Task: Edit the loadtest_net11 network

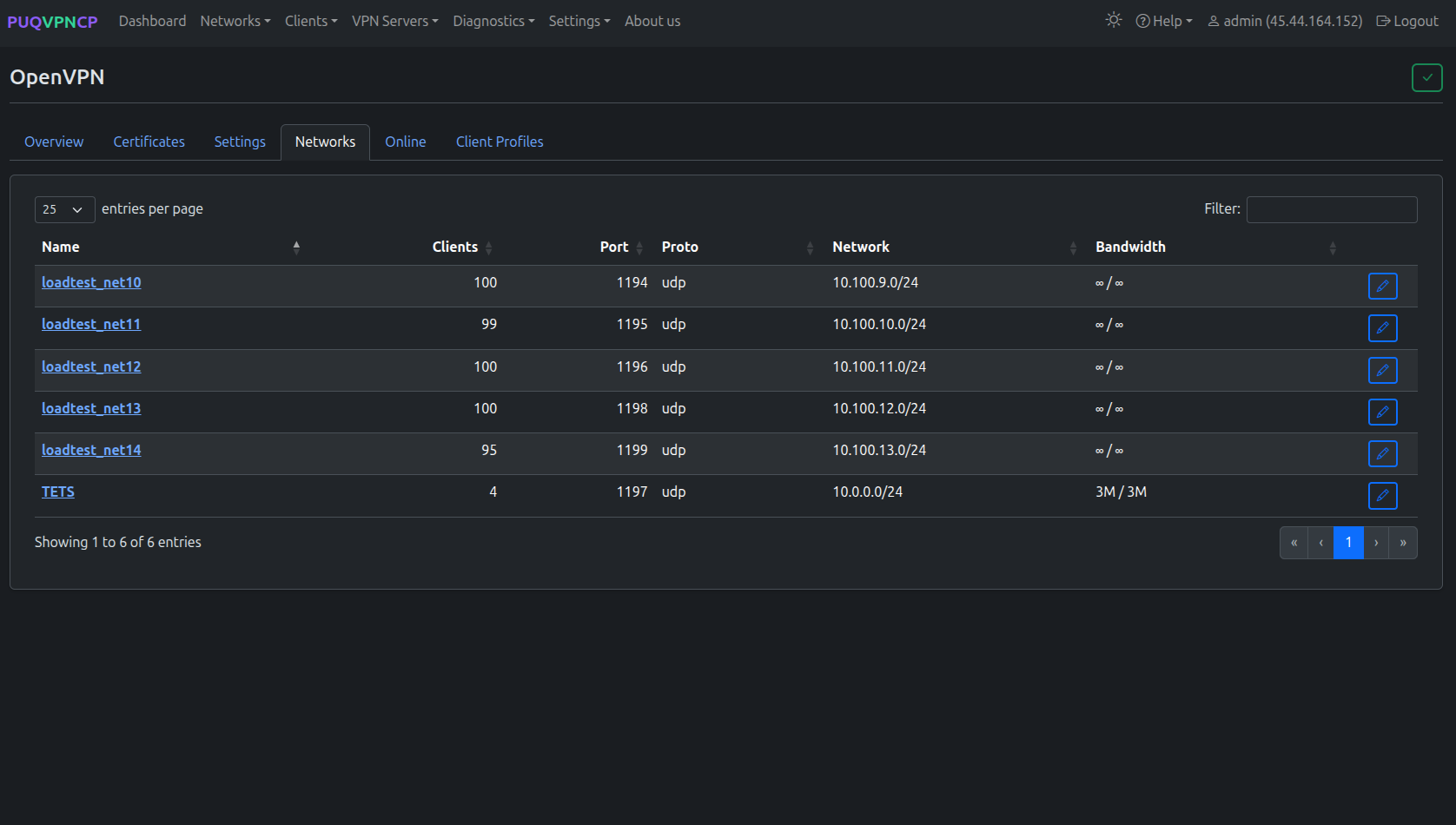Action: [1382, 328]
